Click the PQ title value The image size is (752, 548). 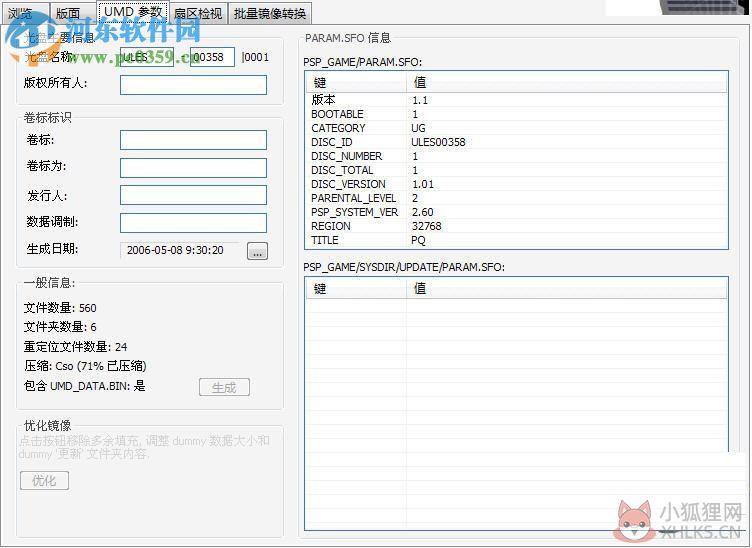tap(418, 240)
